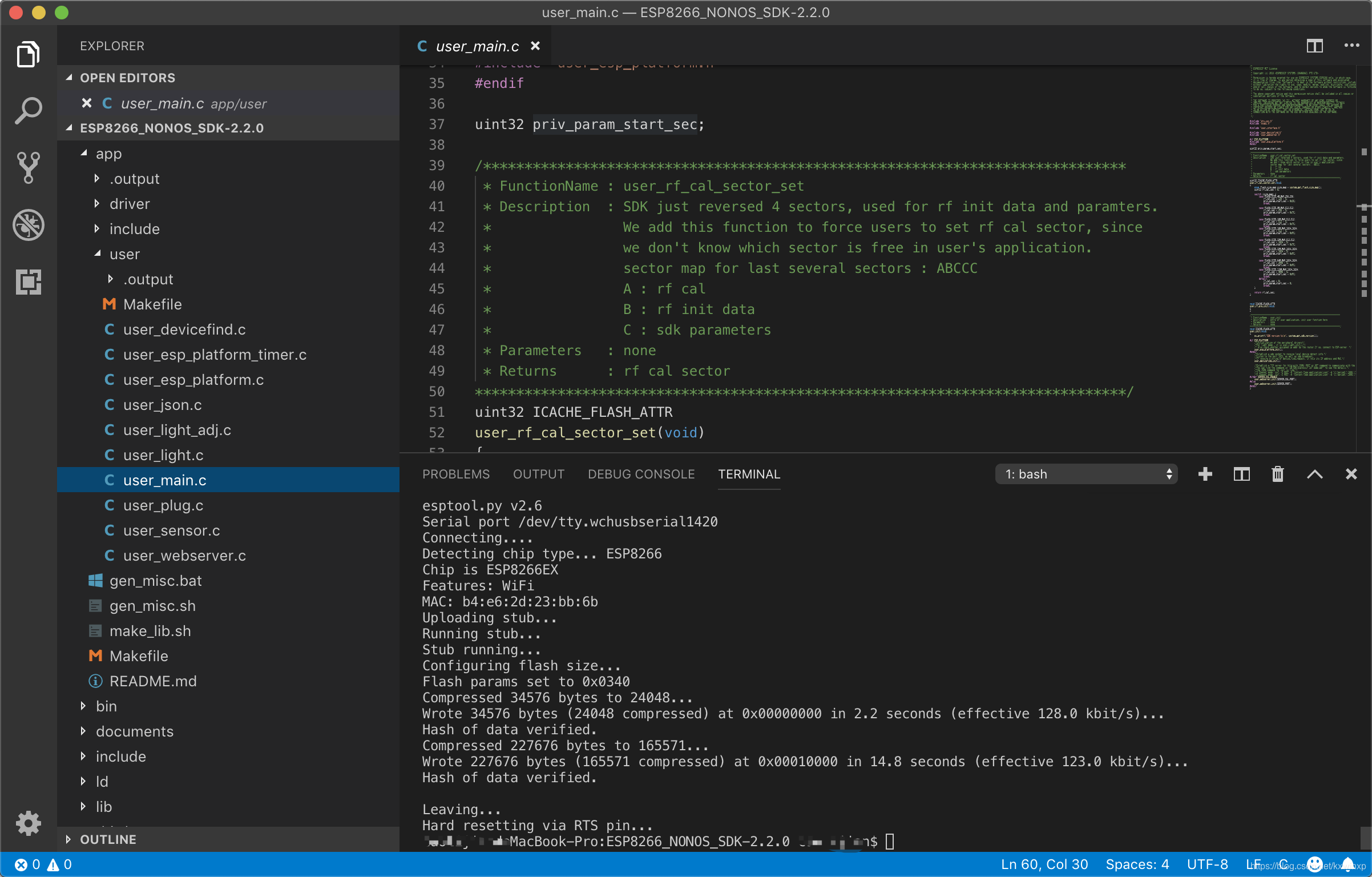Add a new terminal with plus icon
This screenshot has height=877, width=1372.
pos(1205,474)
